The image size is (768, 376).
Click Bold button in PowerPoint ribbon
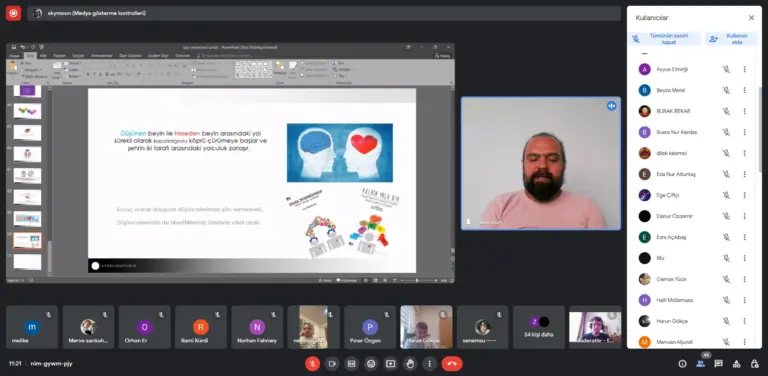(88, 74)
